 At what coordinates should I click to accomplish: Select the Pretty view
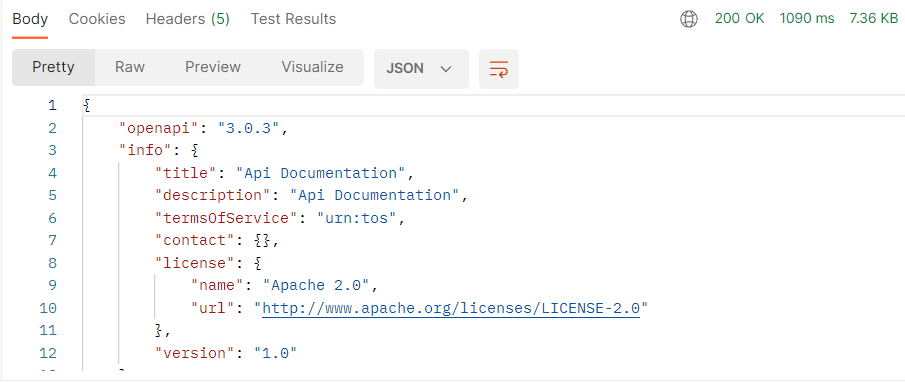coord(53,67)
